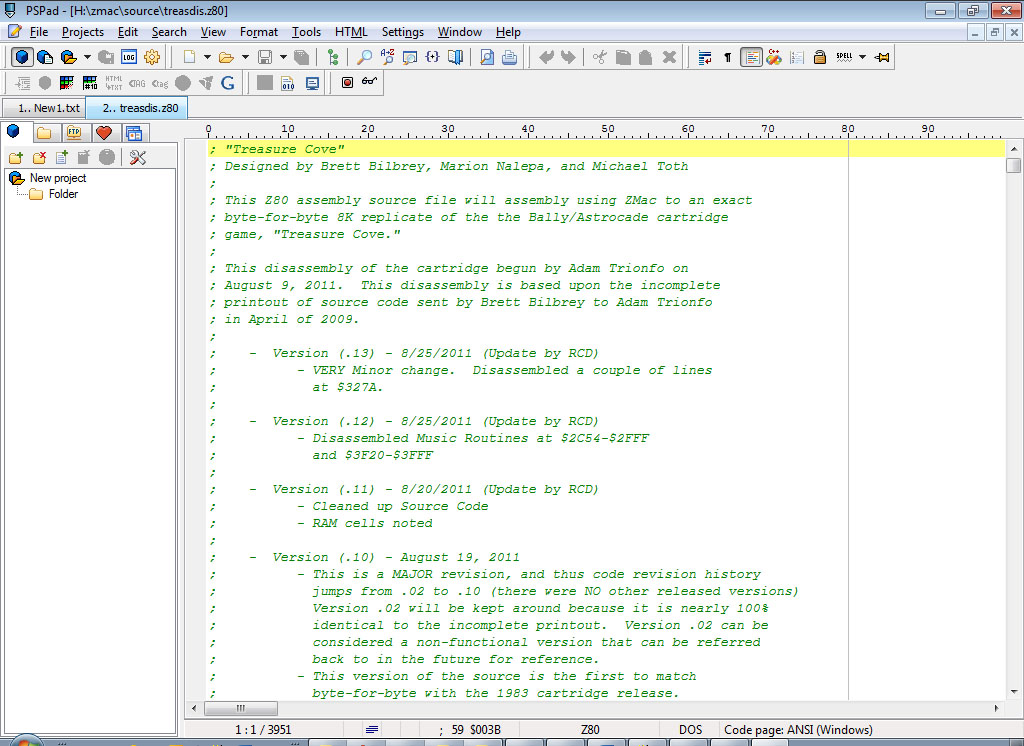Open project settings wrench icon
This screenshot has height=746, width=1024.
coord(138,157)
